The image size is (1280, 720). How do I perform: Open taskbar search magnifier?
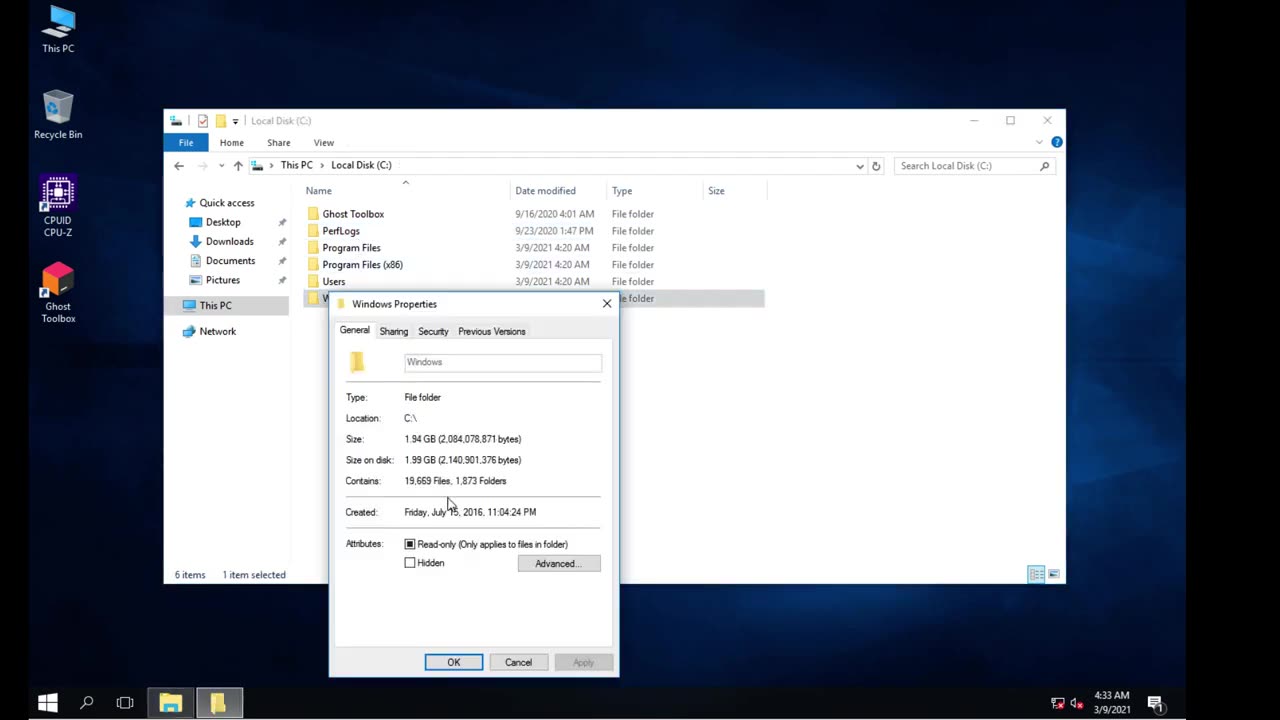coord(86,703)
